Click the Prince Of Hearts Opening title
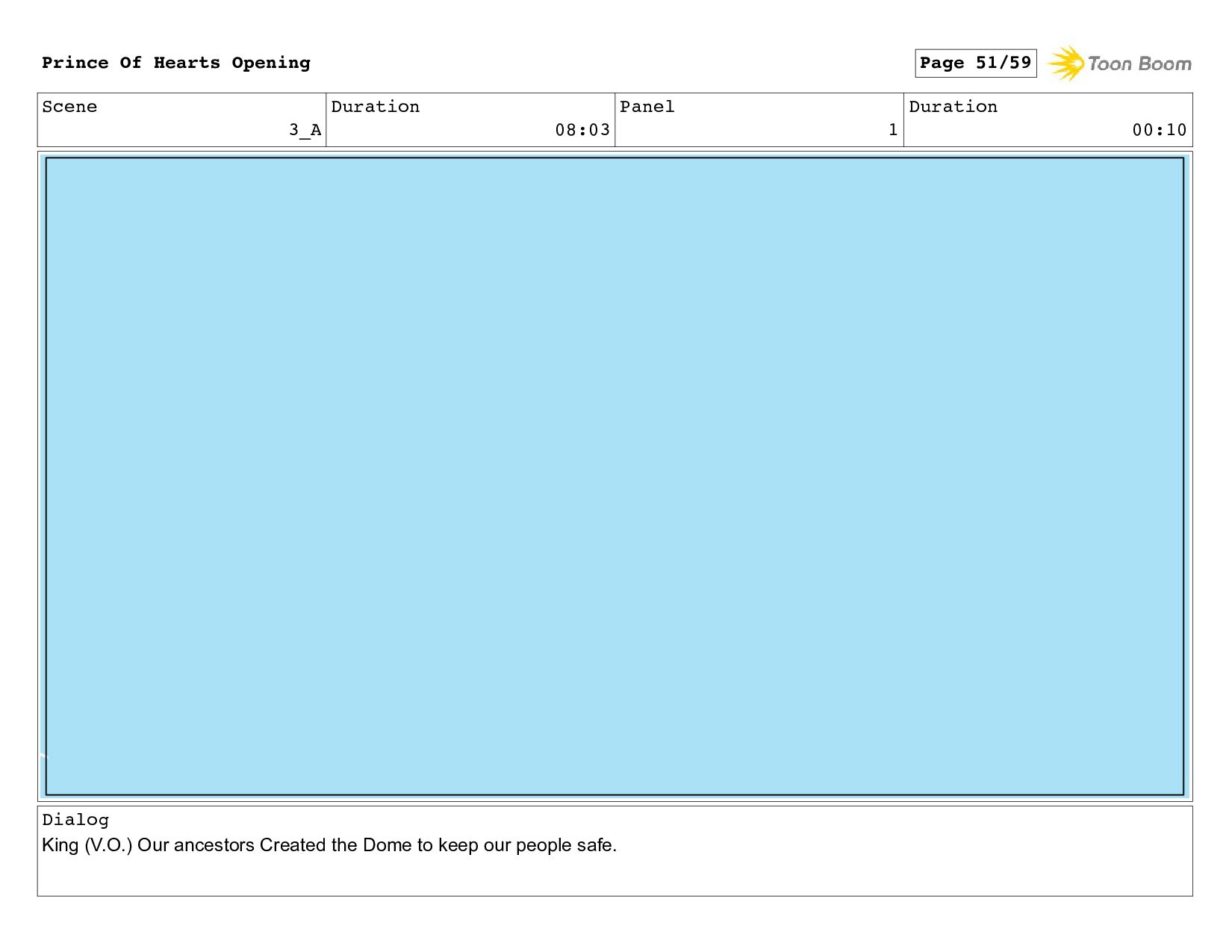The height and width of the screenshot is (952, 1232). click(x=176, y=63)
